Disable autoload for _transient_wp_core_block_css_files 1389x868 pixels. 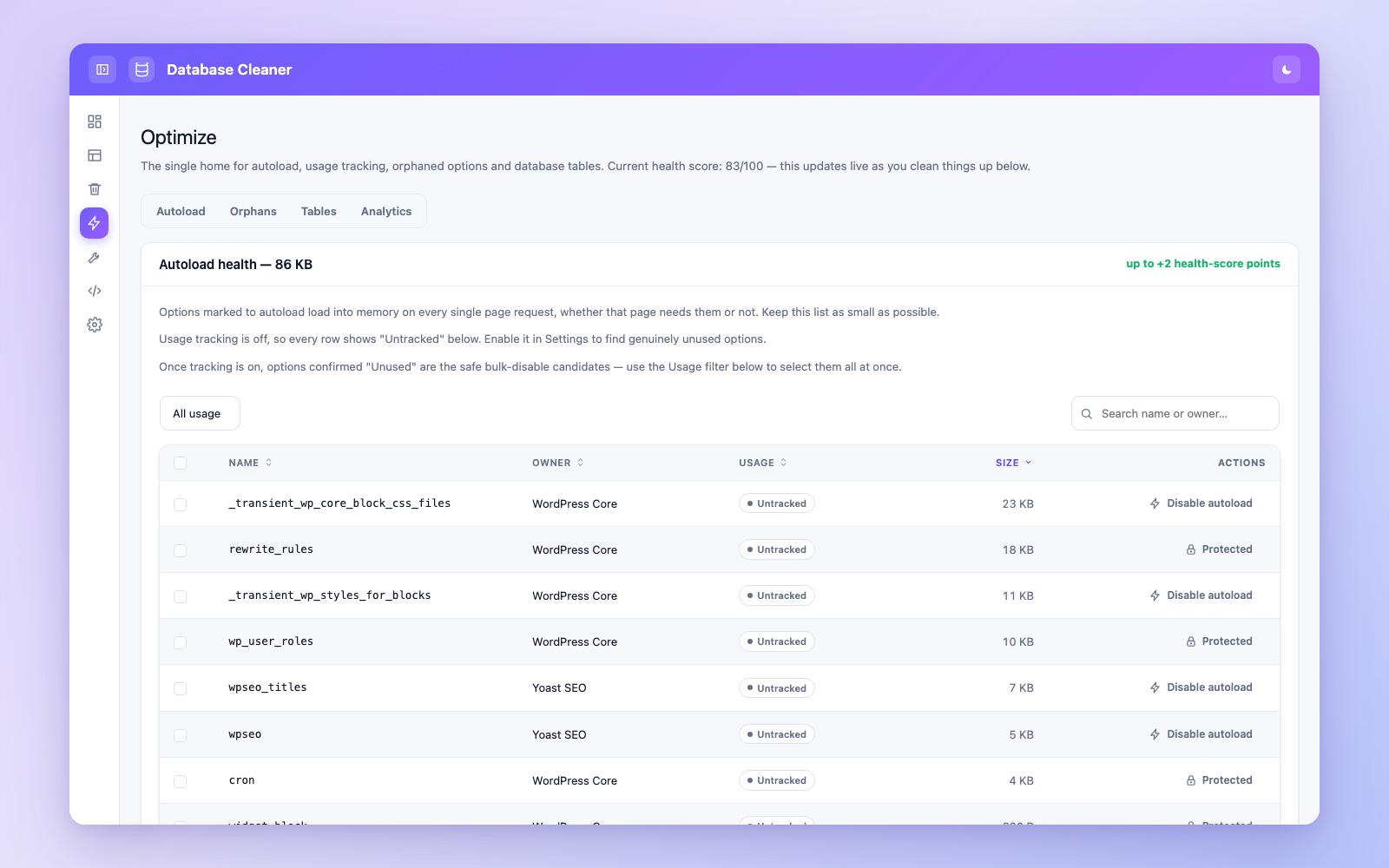pos(1201,503)
